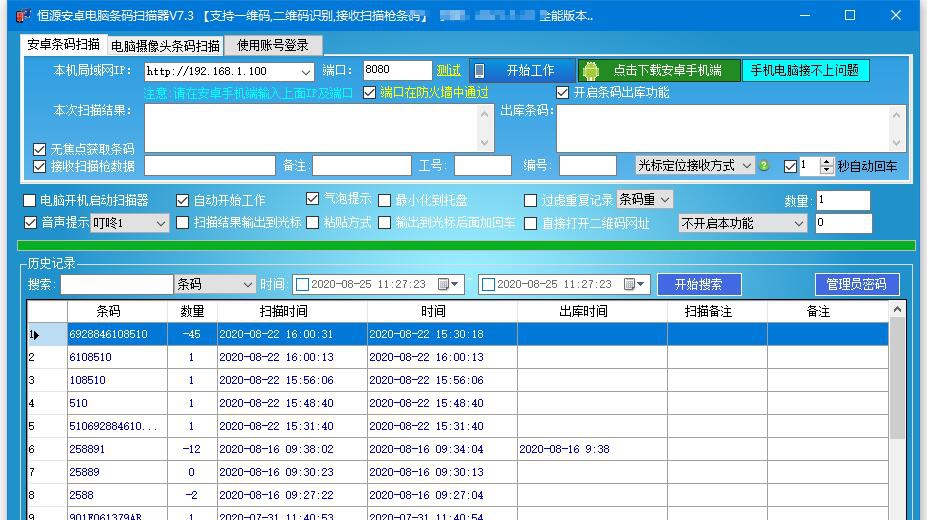The width and height of the screenshot is (927, 520).
Task: Toggle 接收扫描枪数据 checkbox
Action: coord(39,167)
